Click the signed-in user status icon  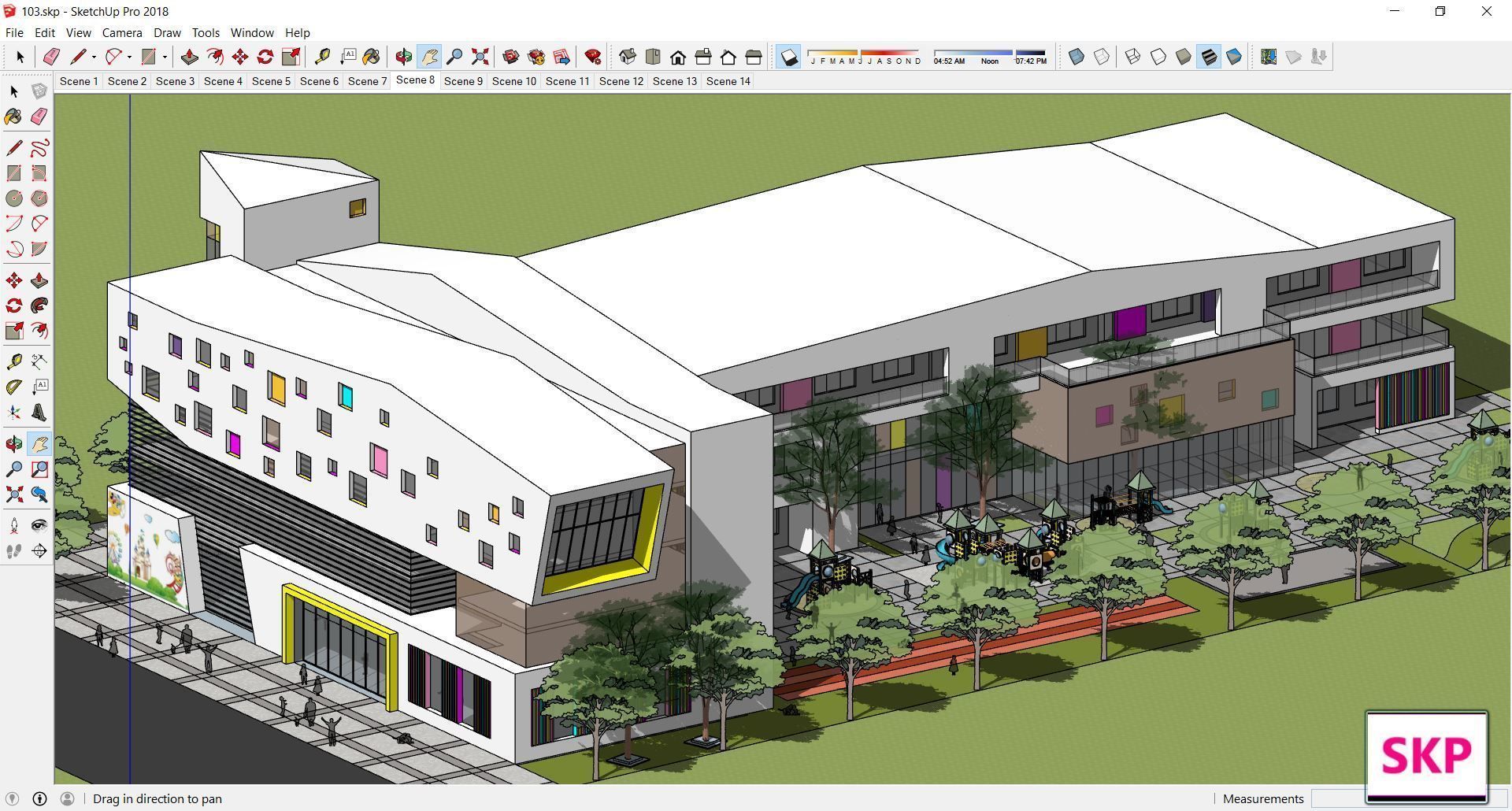67,798
